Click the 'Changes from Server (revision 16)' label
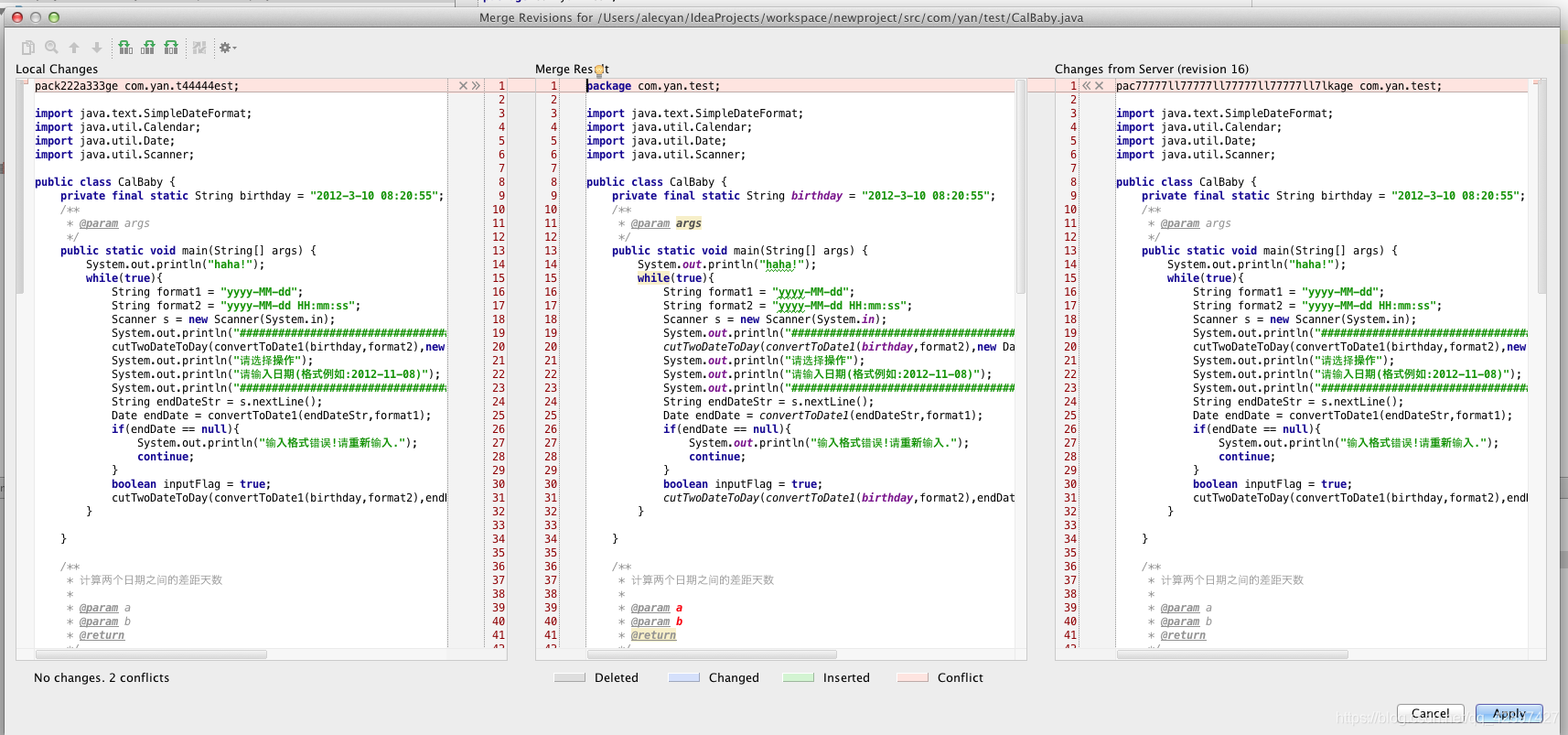The height and width of the screenshot is (735, 1568). [x=1152, y=70]
